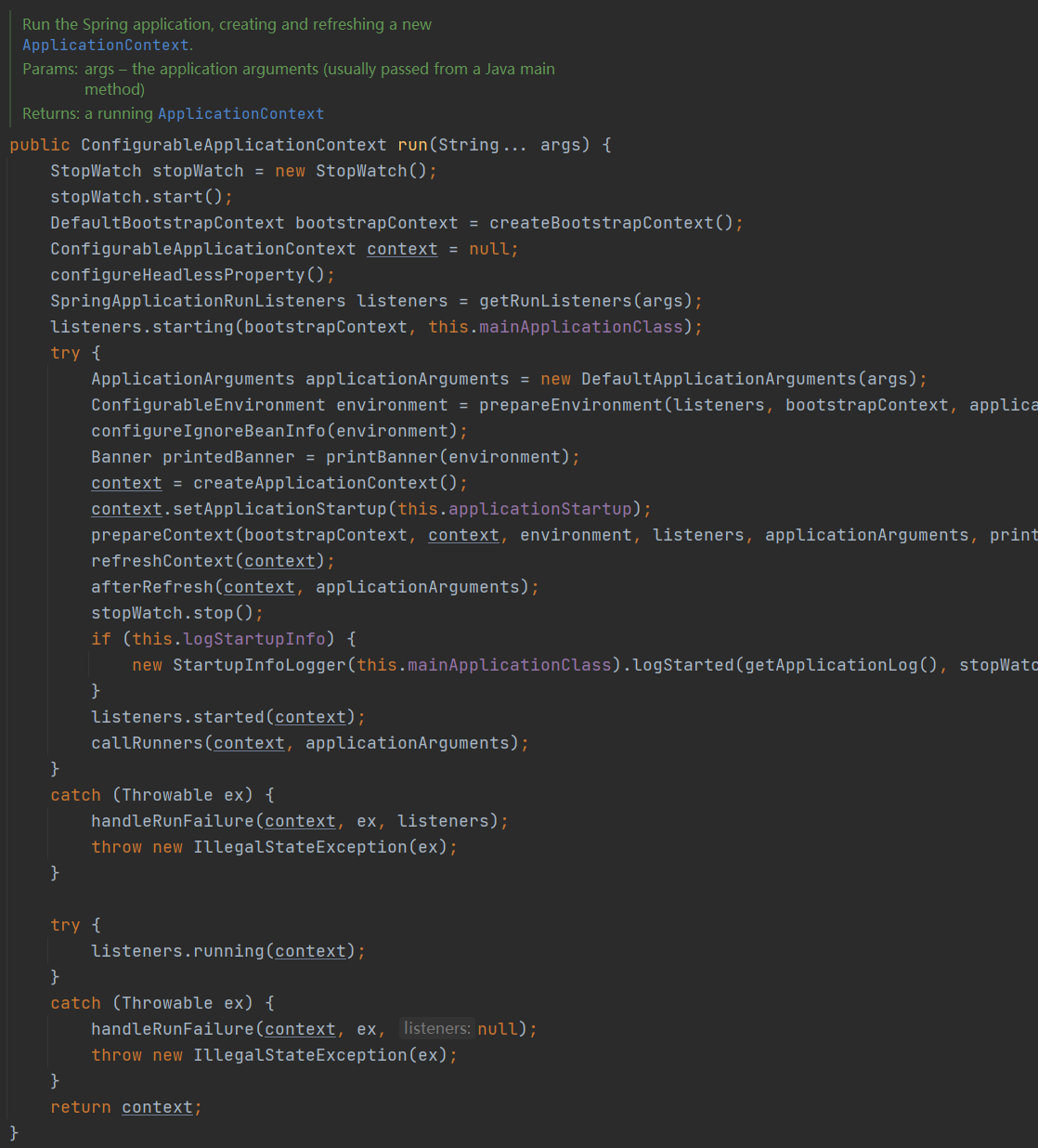Image resolution: width=1038 pixels, height=1148 pixels.
Task: Click the createBootstrapContext() call
Action: pyautogui.click(x=611, y=223)
